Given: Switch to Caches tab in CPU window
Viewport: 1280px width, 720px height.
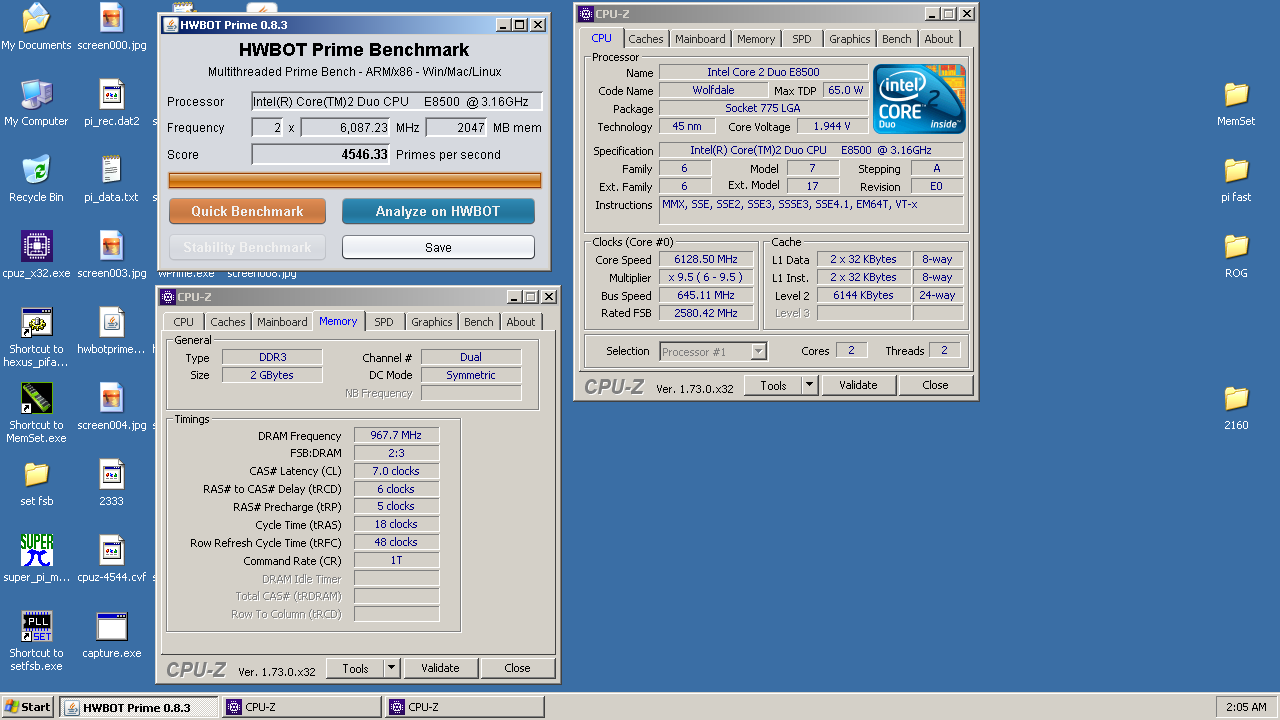Looking at the screenshot, I should click(x=645, y=39).
